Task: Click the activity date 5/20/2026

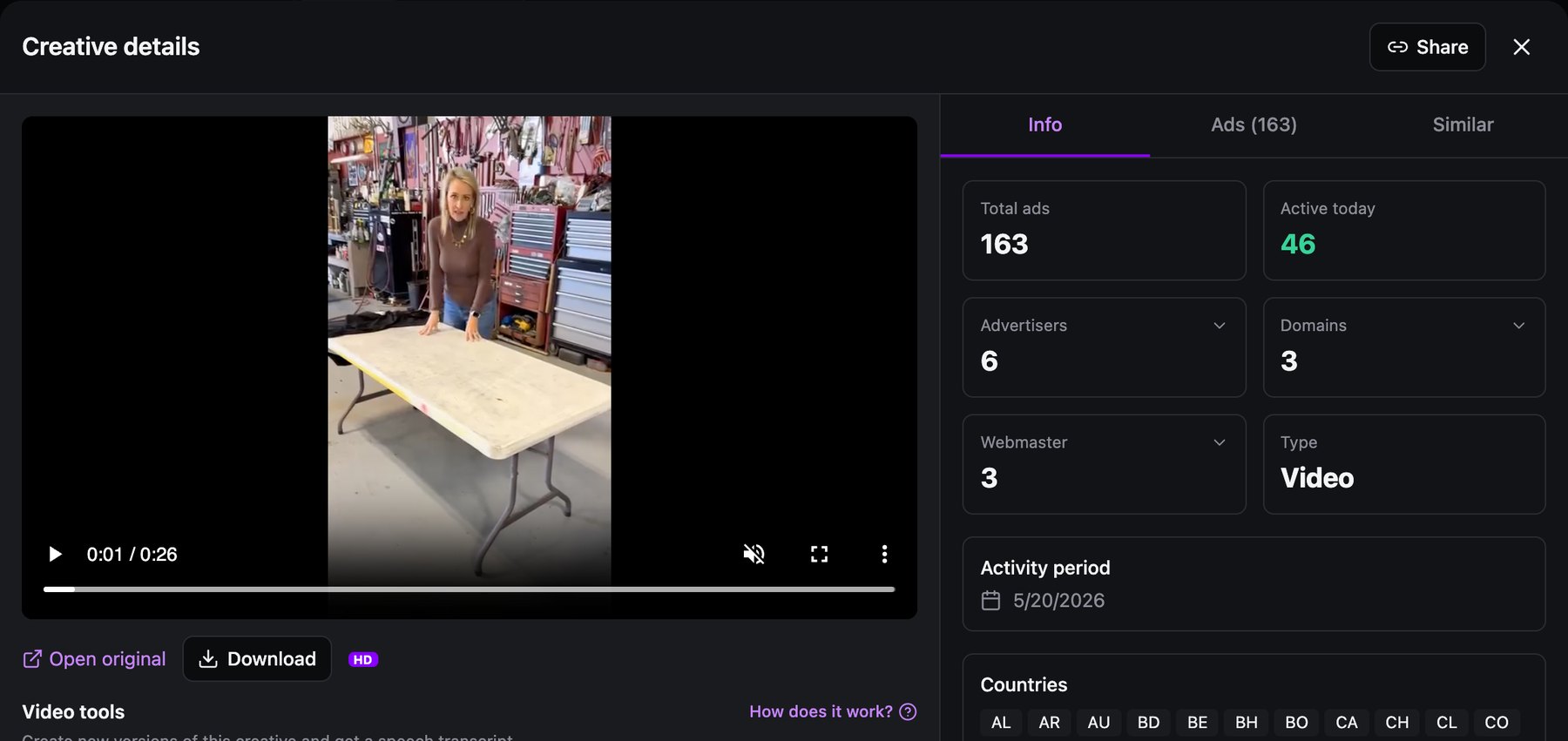Action: 1058,600
